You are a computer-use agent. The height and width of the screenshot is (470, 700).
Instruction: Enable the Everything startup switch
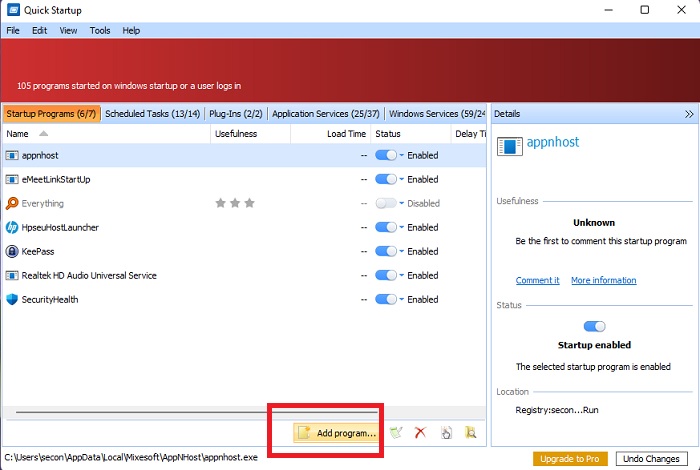(x=386, y=204)
